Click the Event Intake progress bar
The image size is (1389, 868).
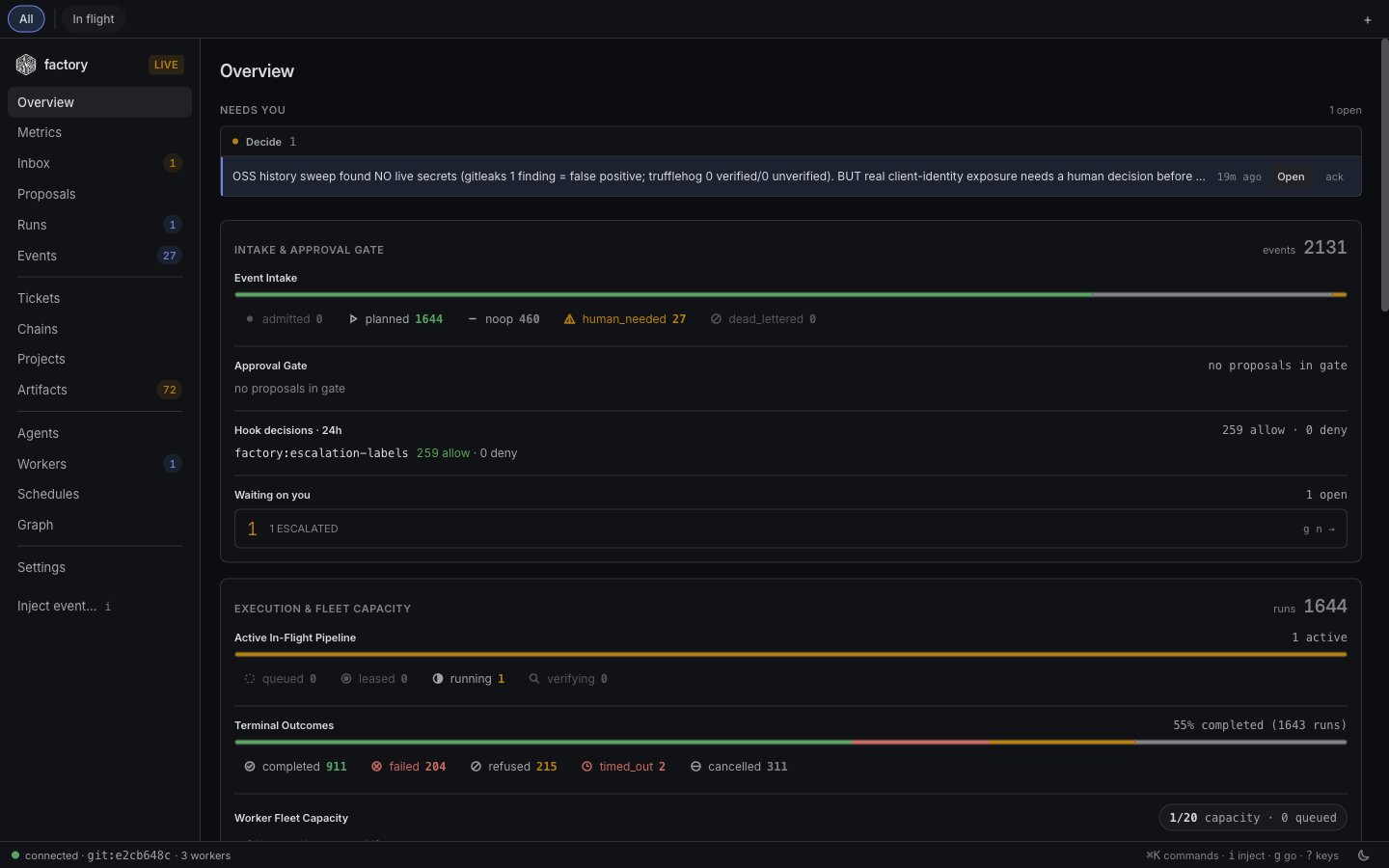click(x=790, y=294)
